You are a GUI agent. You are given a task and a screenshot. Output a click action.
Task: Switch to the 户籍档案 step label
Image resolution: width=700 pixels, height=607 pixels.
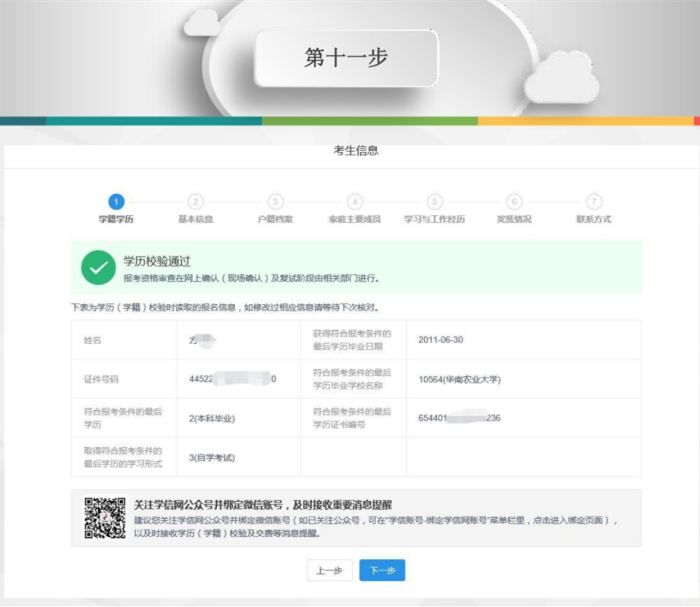click(x=275, y=219)
